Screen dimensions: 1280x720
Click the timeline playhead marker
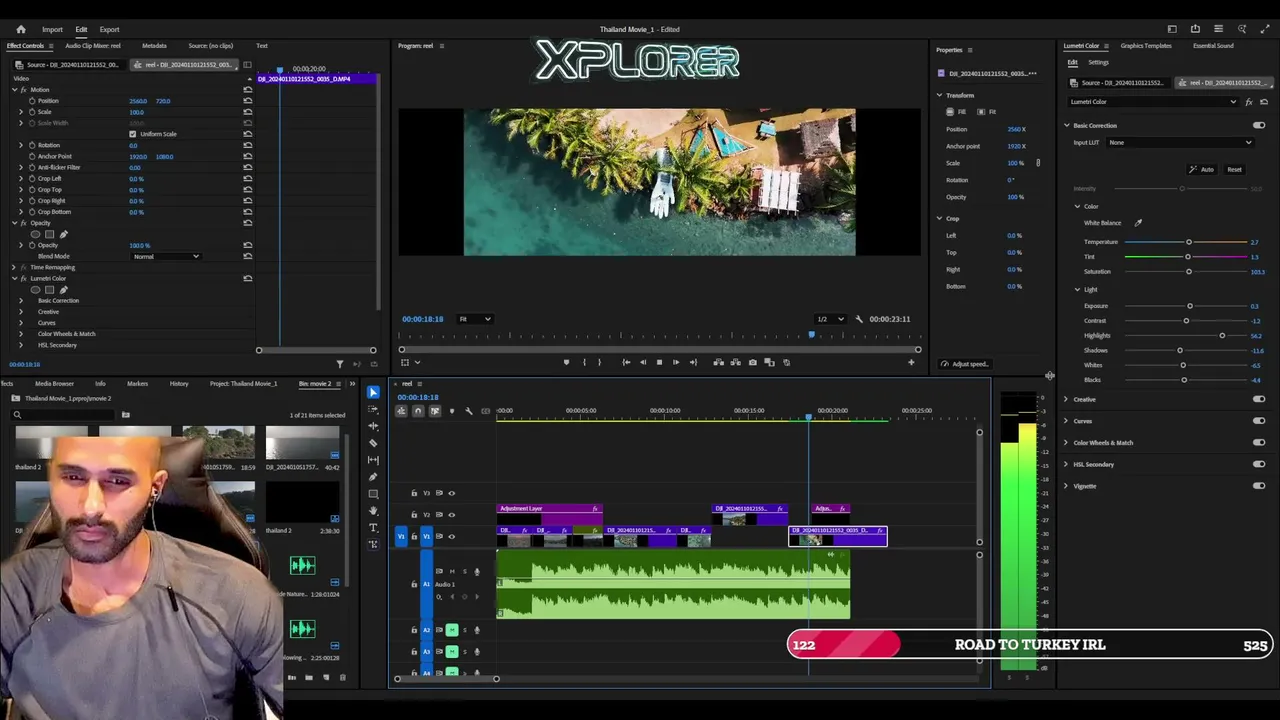point(809,416)
